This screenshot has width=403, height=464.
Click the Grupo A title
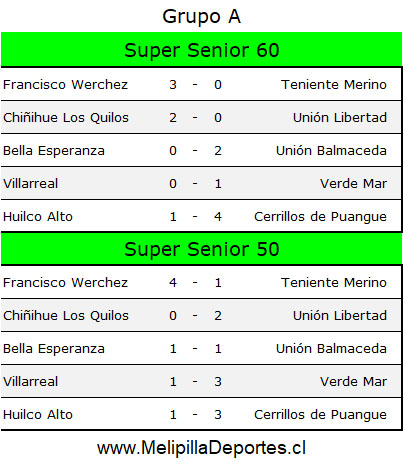(x=201, y=17)
